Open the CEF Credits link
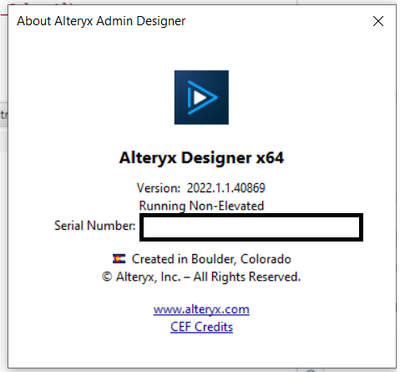400x372 pixels. pos(201,327)
